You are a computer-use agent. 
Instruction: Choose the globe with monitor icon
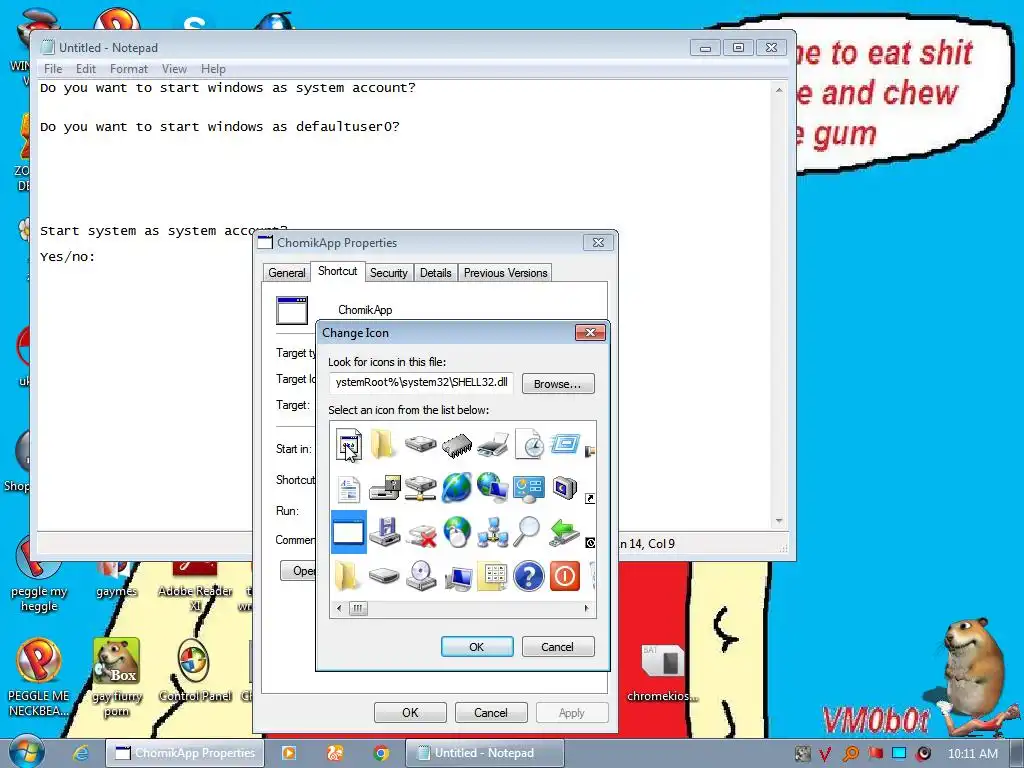(493, 488)
